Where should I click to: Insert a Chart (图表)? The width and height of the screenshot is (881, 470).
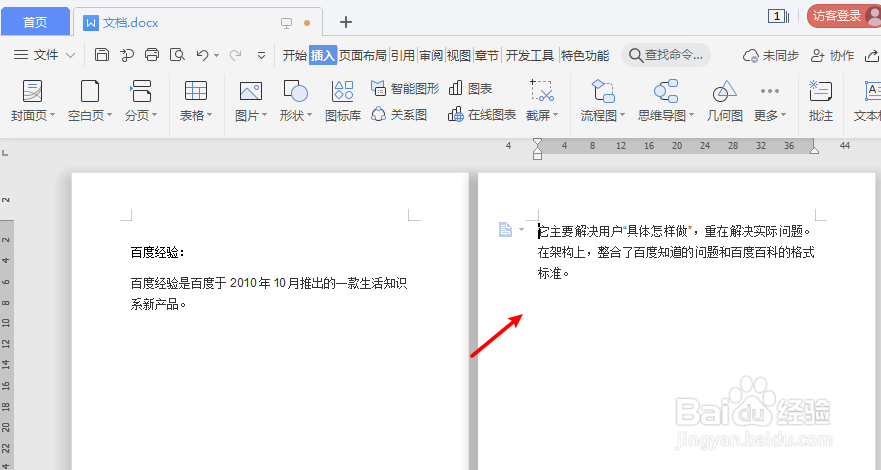click(470, 88)
